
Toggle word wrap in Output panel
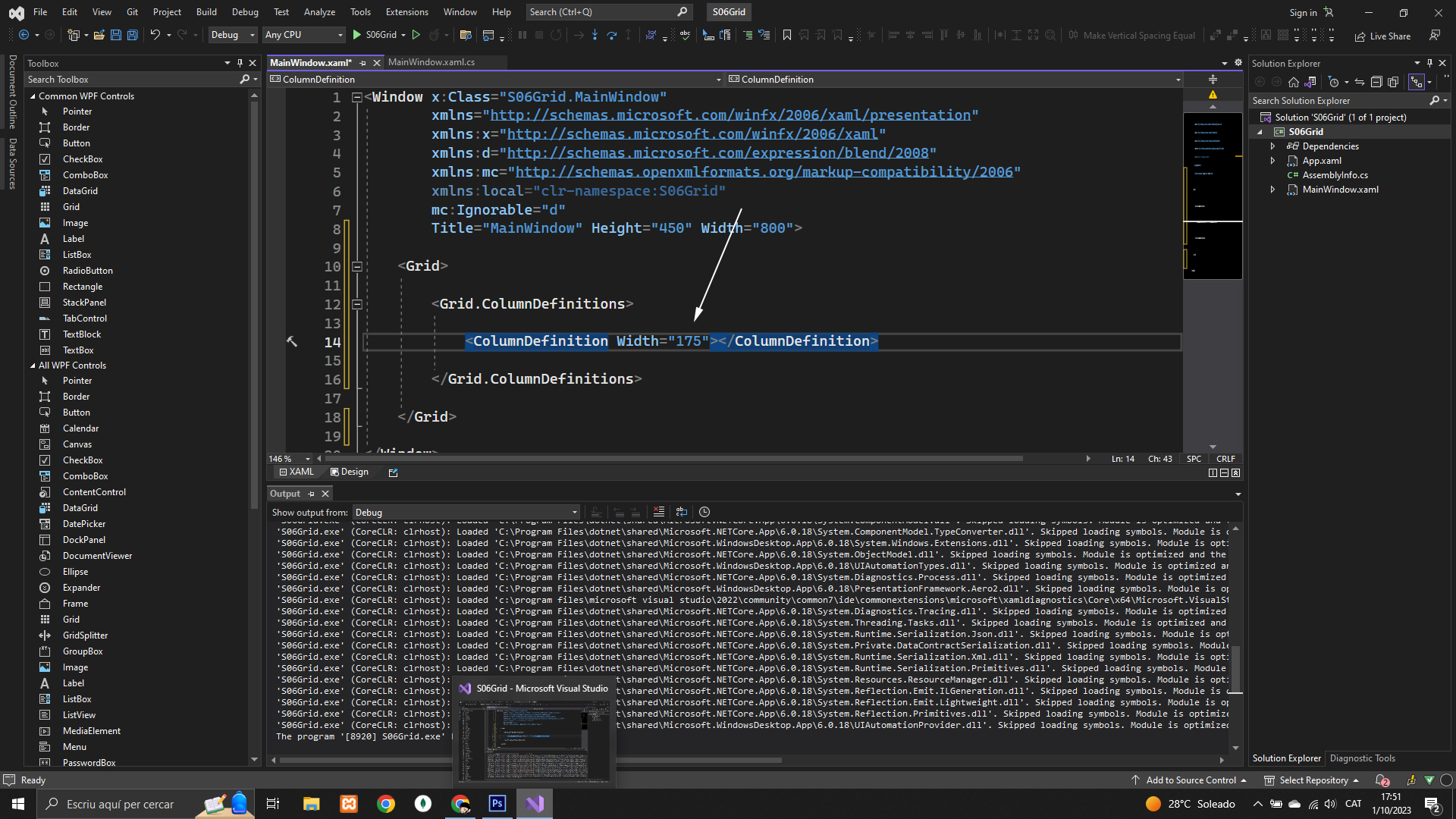tap(682, 512)
